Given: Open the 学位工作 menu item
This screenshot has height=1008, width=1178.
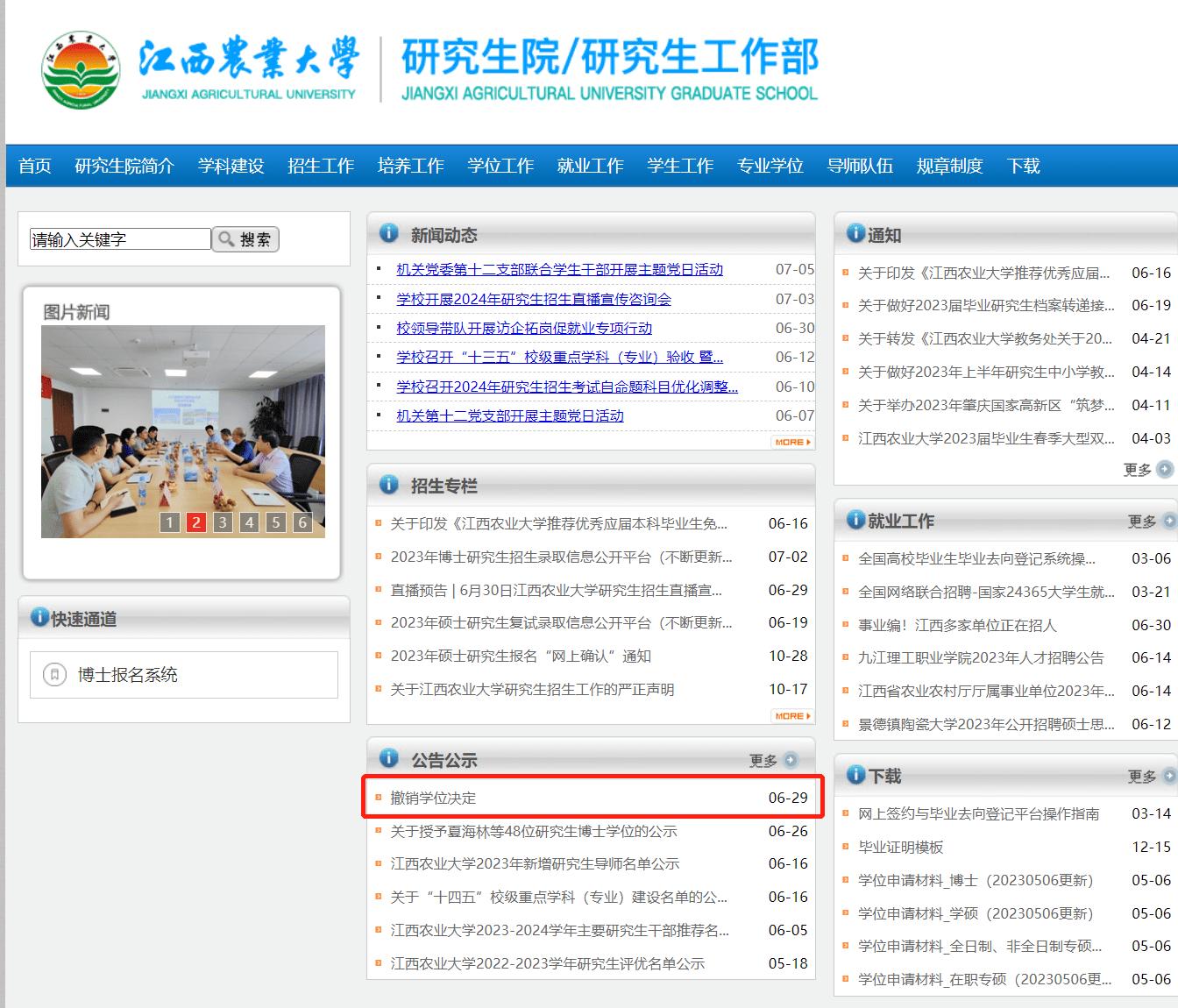Looking at the screenshot, I should click(500, 165).
